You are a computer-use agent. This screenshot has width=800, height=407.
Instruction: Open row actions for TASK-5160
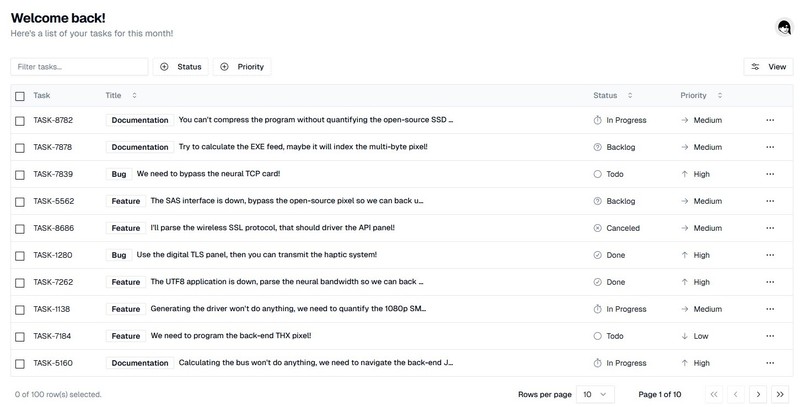tap(770, 363)
